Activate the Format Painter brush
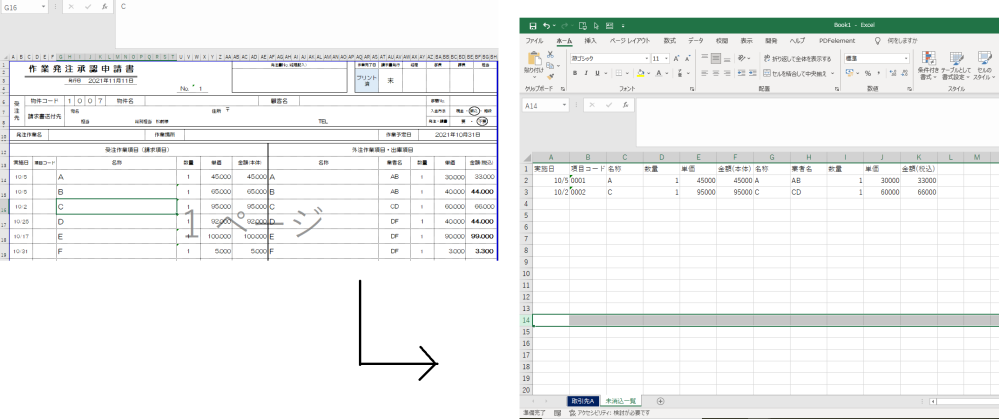The height and width of the screenshot is (419, 999). click(x=550, y=76)
